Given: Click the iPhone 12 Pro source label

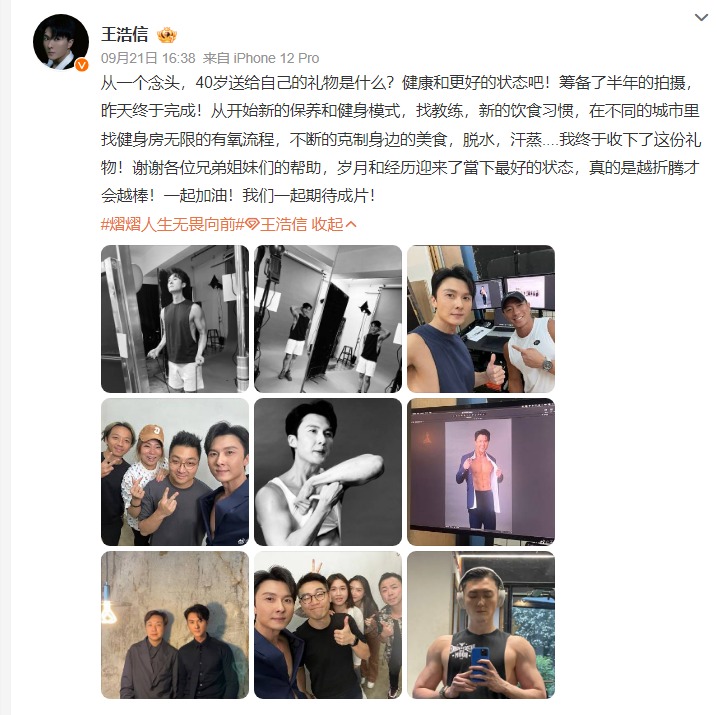Looking at the screenshot, I should tap(276, 59).
